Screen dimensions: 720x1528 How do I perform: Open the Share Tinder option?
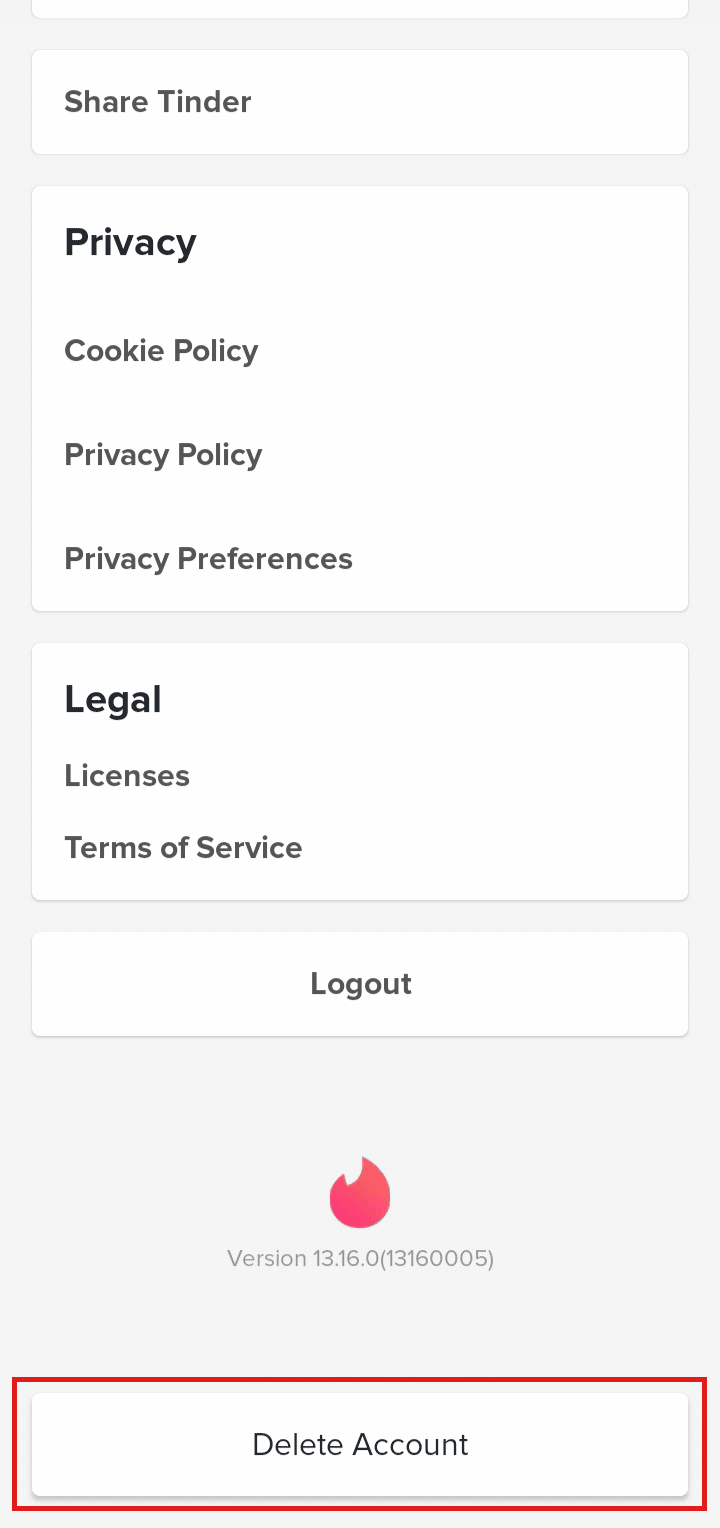coord(158,102)
